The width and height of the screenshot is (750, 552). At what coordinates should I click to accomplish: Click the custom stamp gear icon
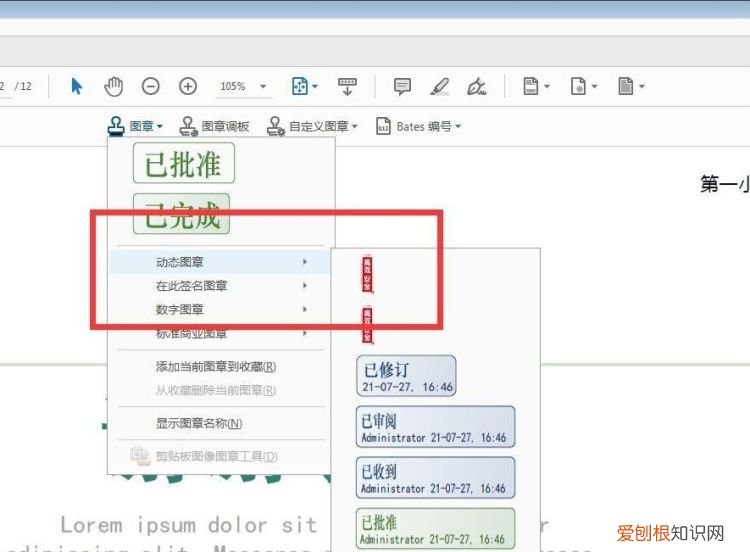pyautogui.click(x=276, y=126)
